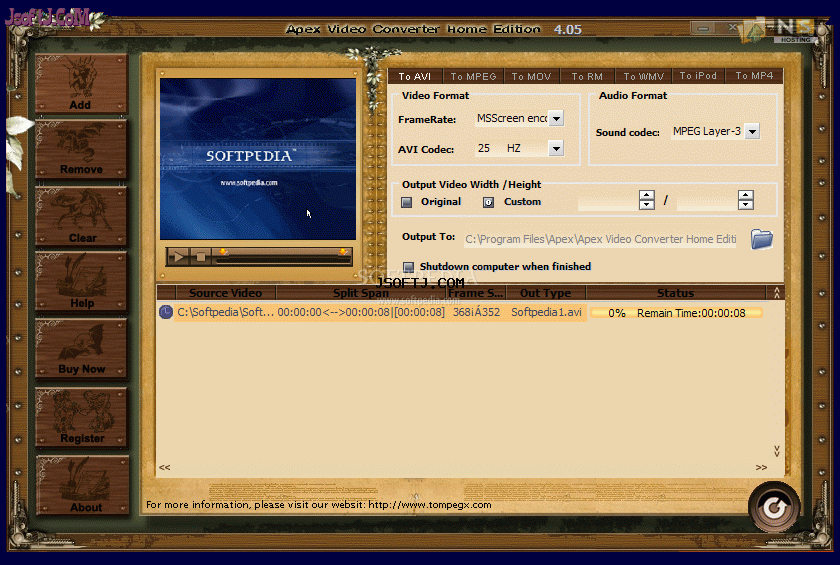Close the Apex Video Converter window
Image resolution: width=840 pixels, height=565 pixels.
[x=732, y=27]
